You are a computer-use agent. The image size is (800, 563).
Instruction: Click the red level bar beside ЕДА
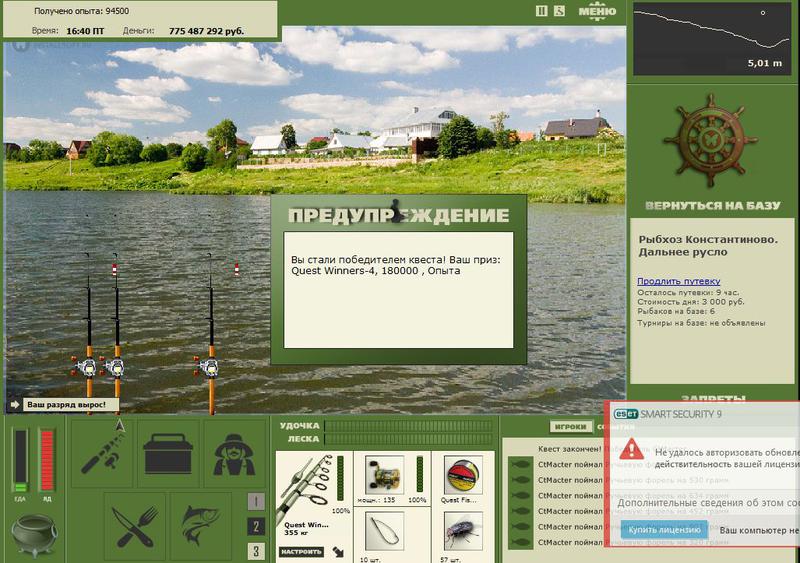[x=47, y=460]
